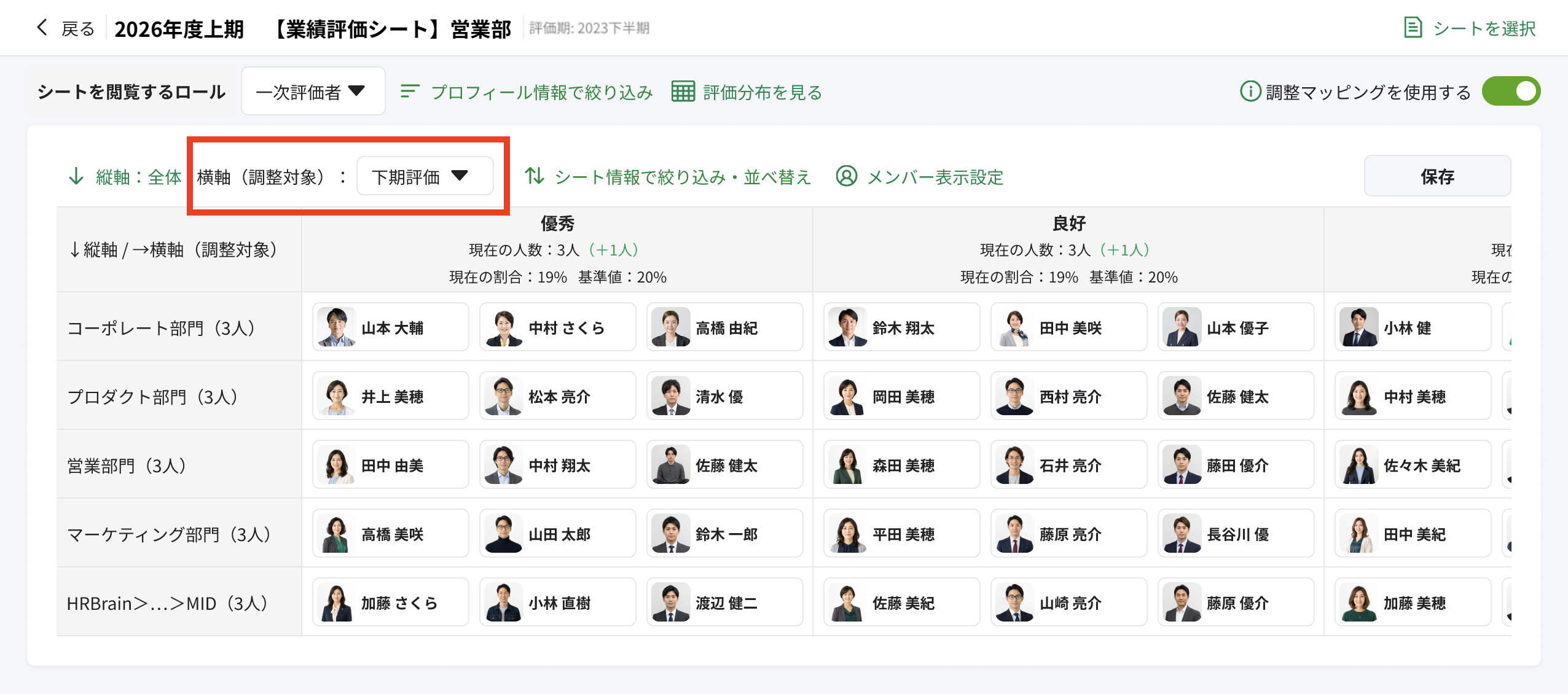Select the 中村 さくら member card
Viewport: 1568px width, 694px height.
(557, 327)
